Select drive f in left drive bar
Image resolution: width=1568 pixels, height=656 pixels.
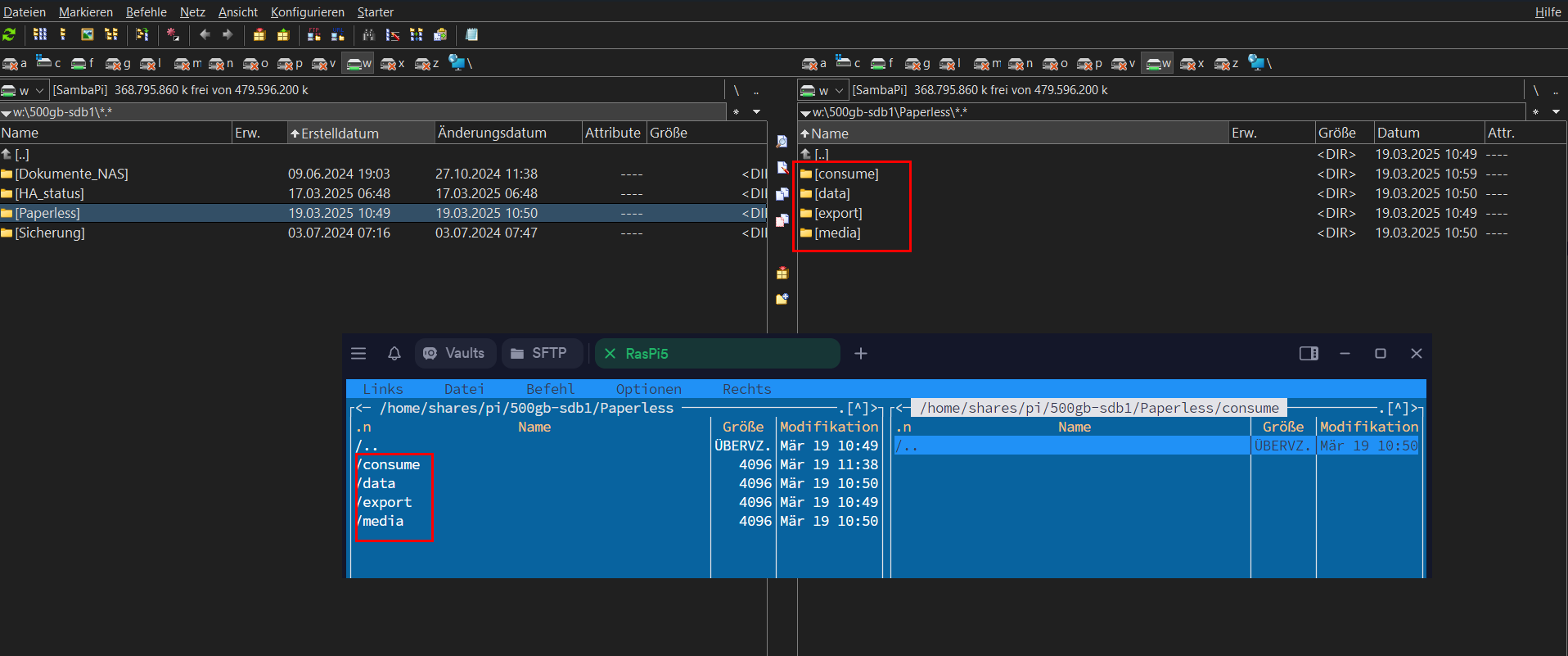pyautogui.click(x=83, y=63)
